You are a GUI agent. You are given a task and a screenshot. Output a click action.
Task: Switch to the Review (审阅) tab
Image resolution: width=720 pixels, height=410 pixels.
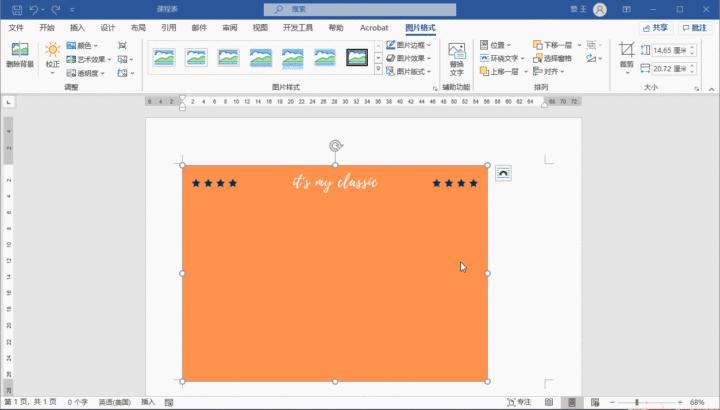pos(230,28)
